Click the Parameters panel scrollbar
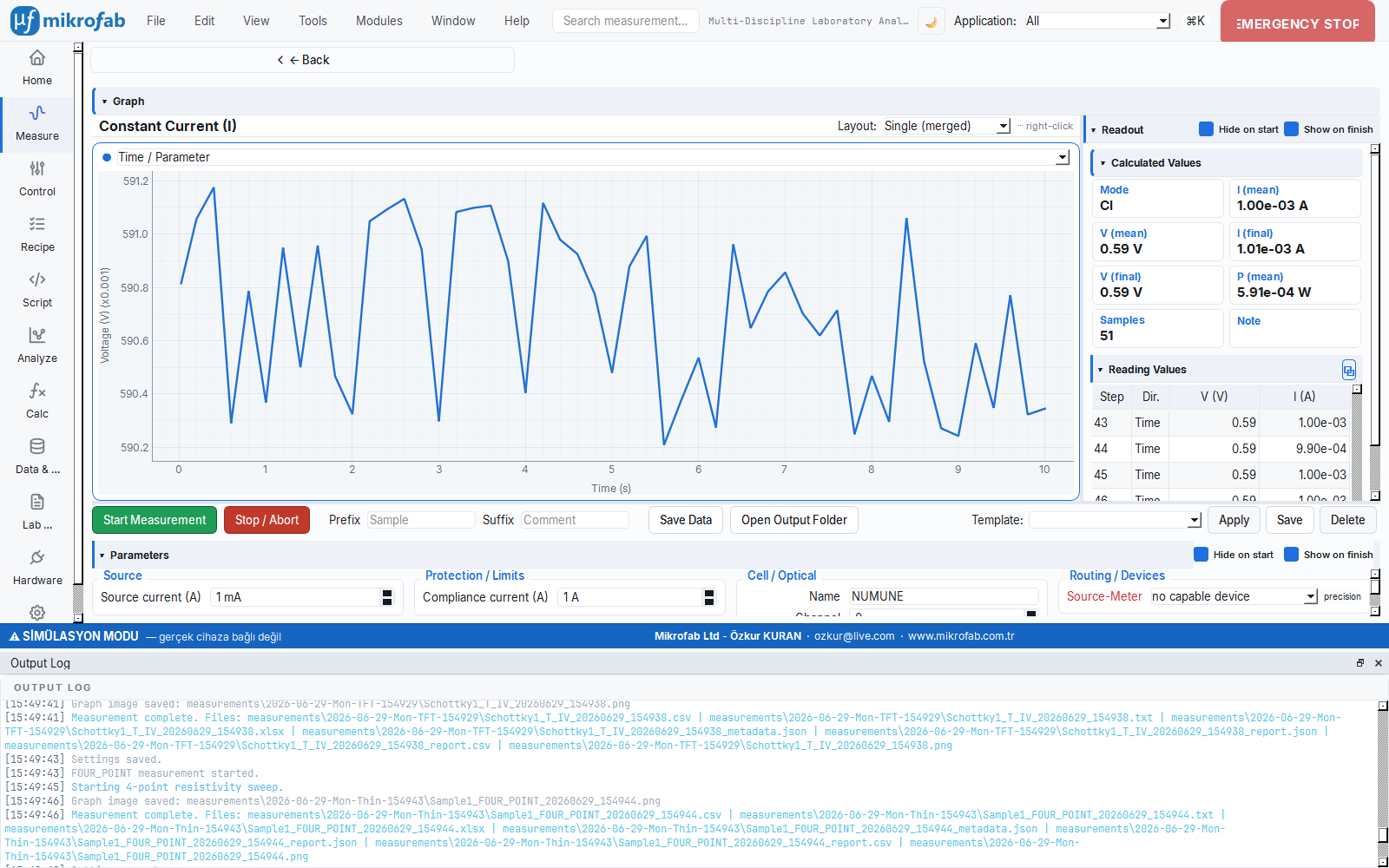 coord(1375,593)
